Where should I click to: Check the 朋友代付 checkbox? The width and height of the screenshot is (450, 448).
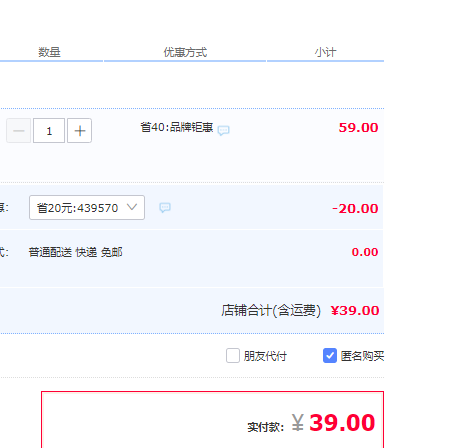[x=233, y=355]
